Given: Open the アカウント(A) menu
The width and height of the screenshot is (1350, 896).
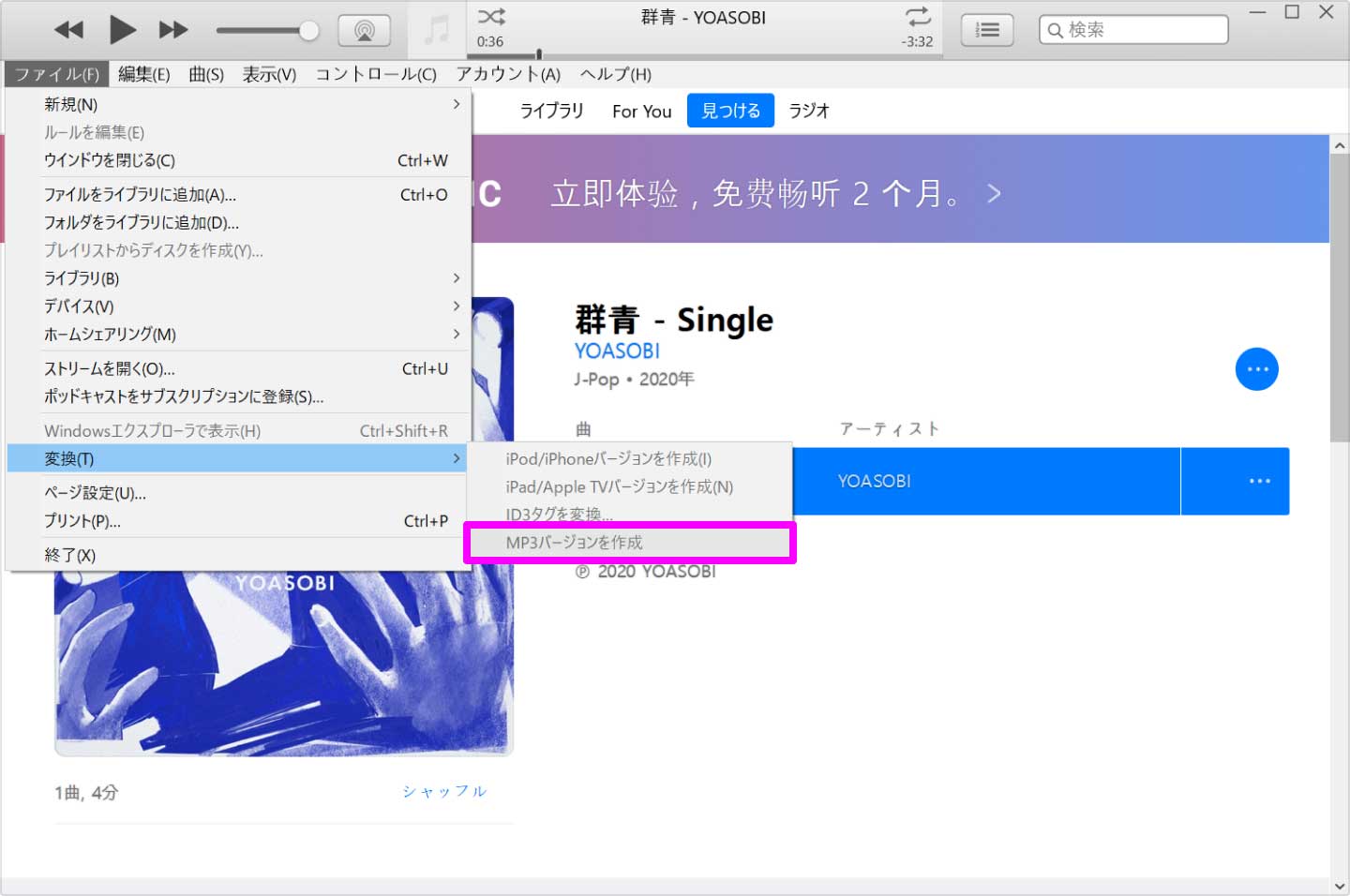Looking at the screenshot, I should [x=508, y=74].
